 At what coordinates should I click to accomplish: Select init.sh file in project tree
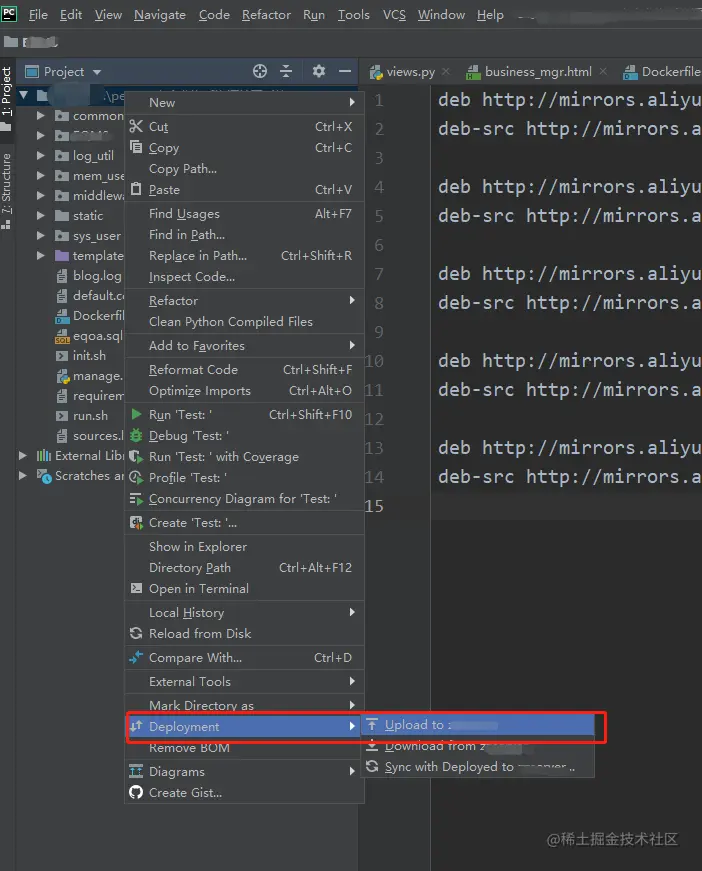click(x=89, y=356)
